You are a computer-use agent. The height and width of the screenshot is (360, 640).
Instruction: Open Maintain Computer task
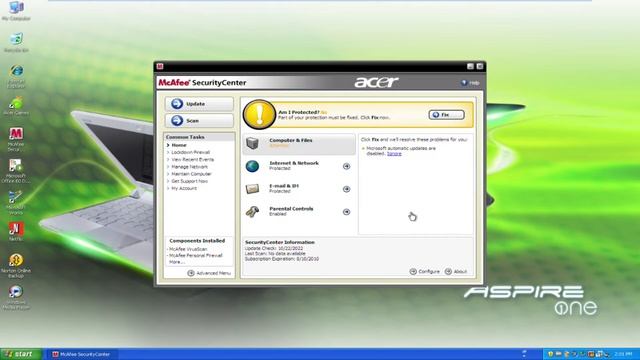point(191,174)
